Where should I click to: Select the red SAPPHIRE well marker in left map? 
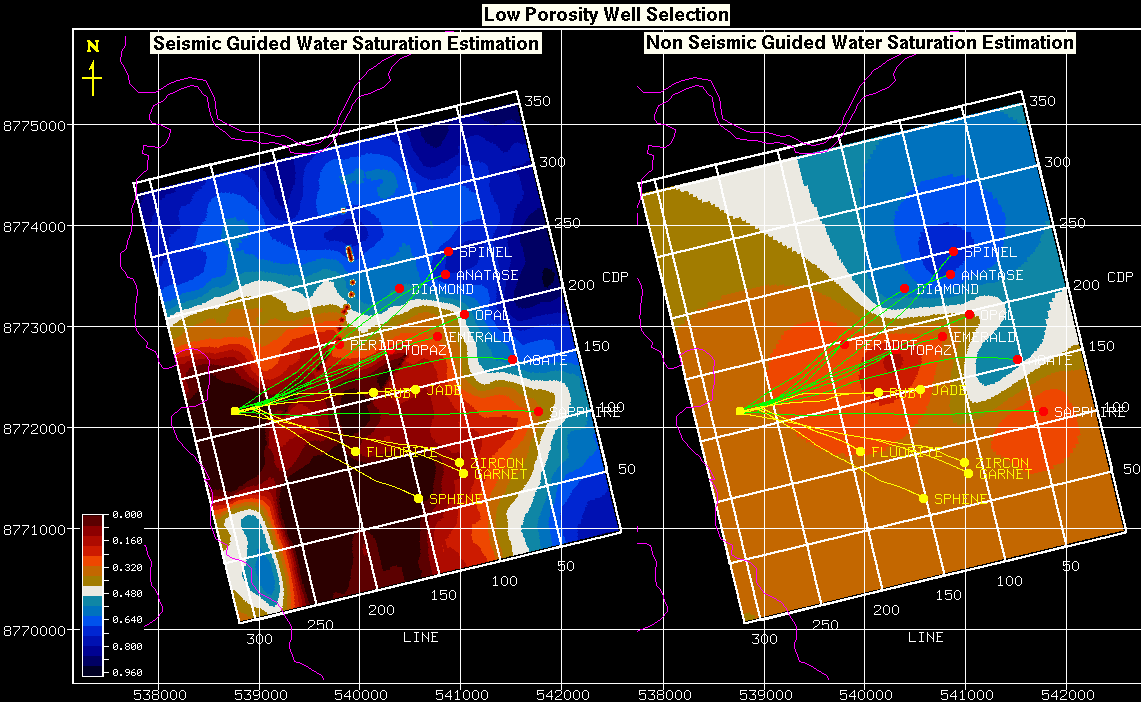point(538,411)
